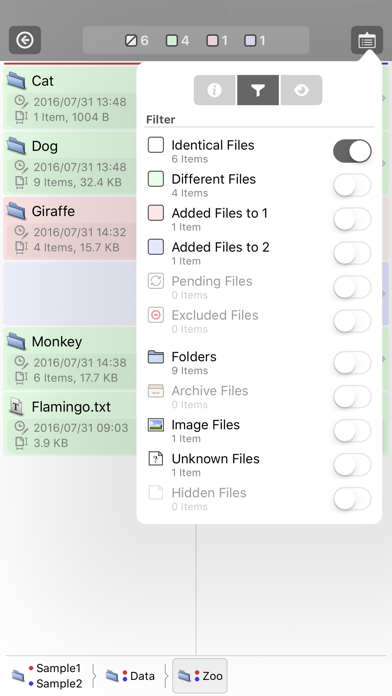Toggle the Archive Files switch
The width and height of the screenshot is (392, 696).
[x=352, y=397]
